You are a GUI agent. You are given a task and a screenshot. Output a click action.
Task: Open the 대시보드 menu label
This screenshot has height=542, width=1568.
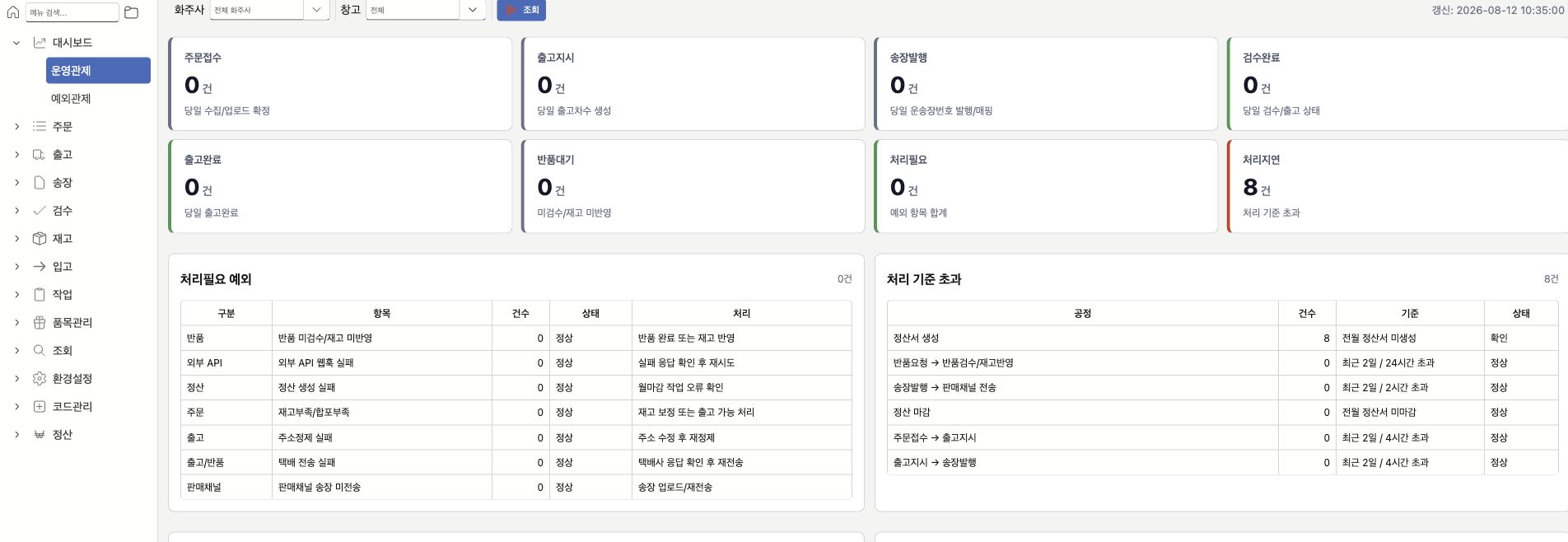tap(72, 42)
